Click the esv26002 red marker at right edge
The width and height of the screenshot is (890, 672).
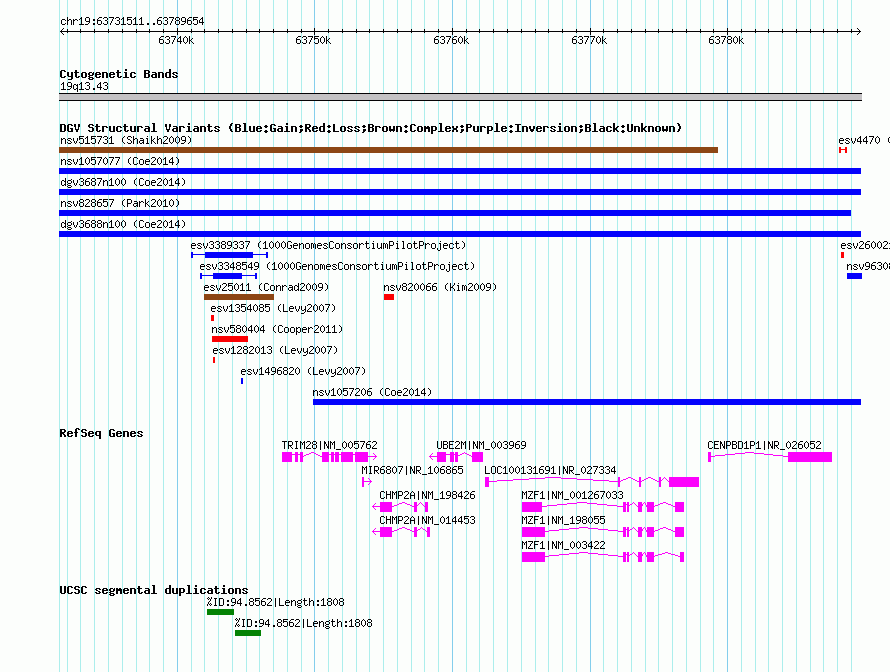(x=842, y=255)
